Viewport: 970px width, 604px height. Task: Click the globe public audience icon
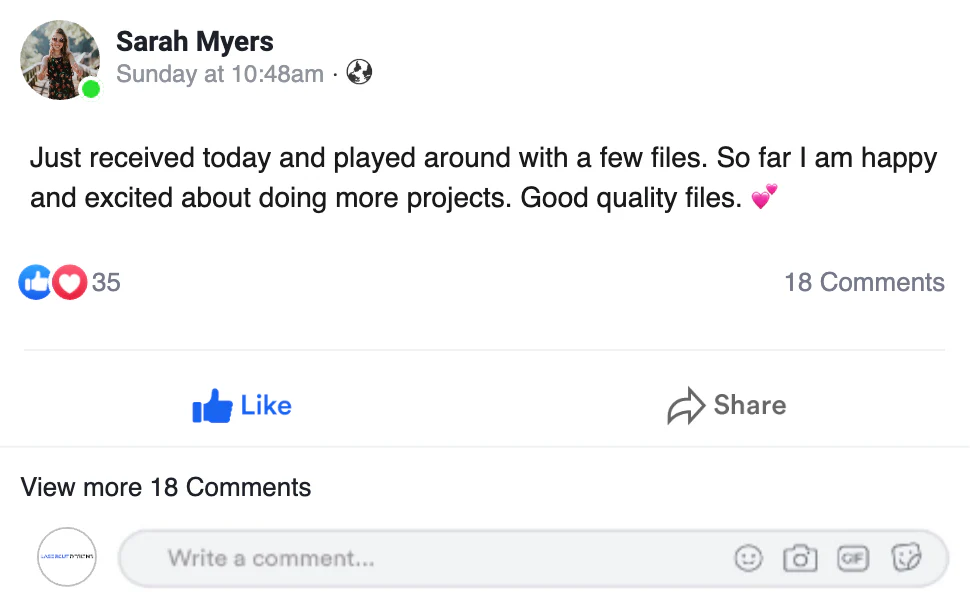359,72
